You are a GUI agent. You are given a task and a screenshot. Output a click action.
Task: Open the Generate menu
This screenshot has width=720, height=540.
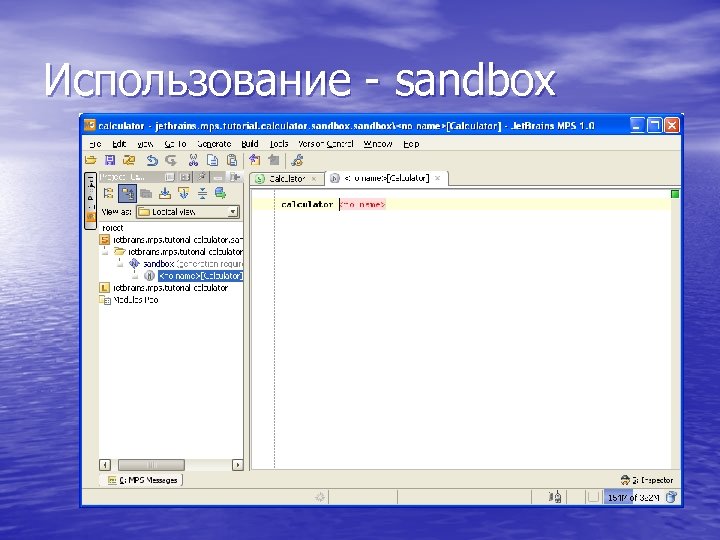214,144
